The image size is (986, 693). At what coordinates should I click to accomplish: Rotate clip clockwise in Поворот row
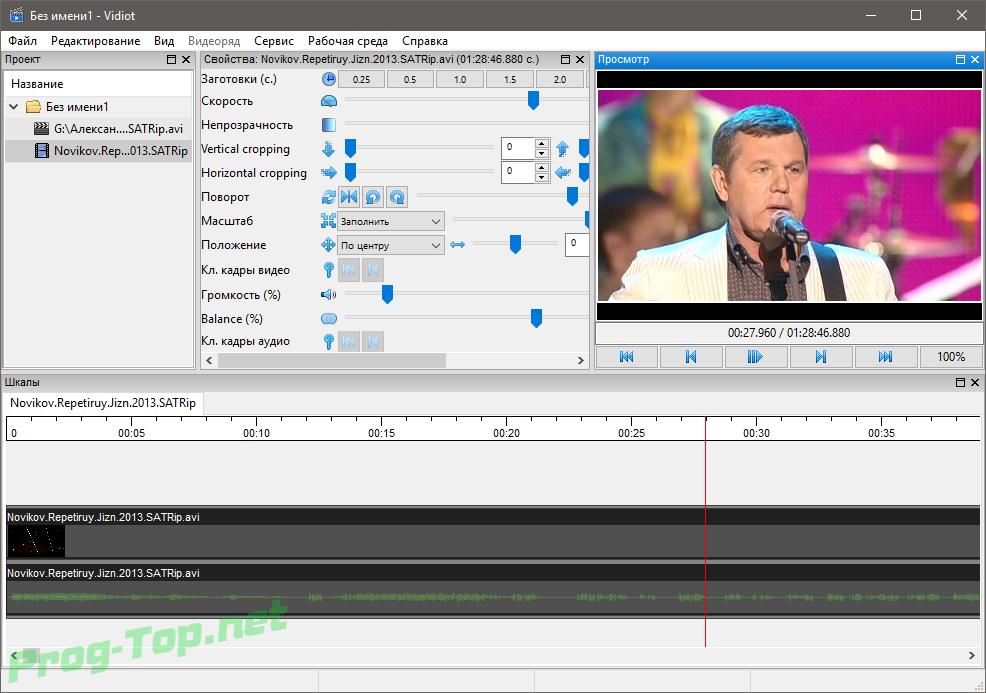coord(397,197)
